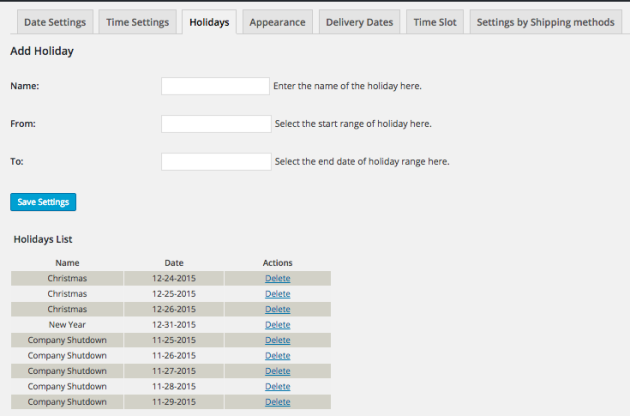This screenshot has height=416, width=630.
Task: Delete the Company Shutdown 11-29-2015 holiday
Action: click(x=278, y=402)
